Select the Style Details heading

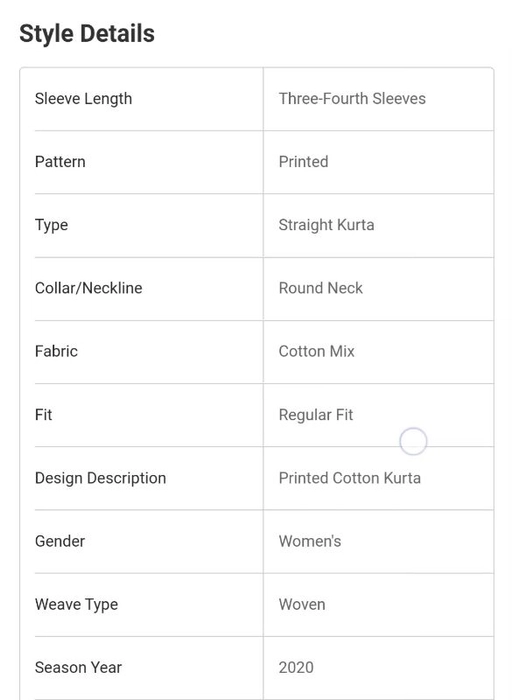pyautogui.click(x=87, y=33)
